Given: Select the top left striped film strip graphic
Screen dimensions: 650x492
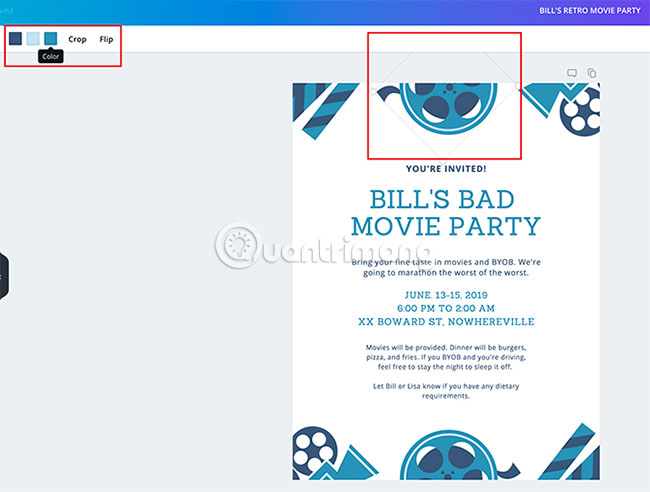Looking at the screenshot, I should point(331,110).
